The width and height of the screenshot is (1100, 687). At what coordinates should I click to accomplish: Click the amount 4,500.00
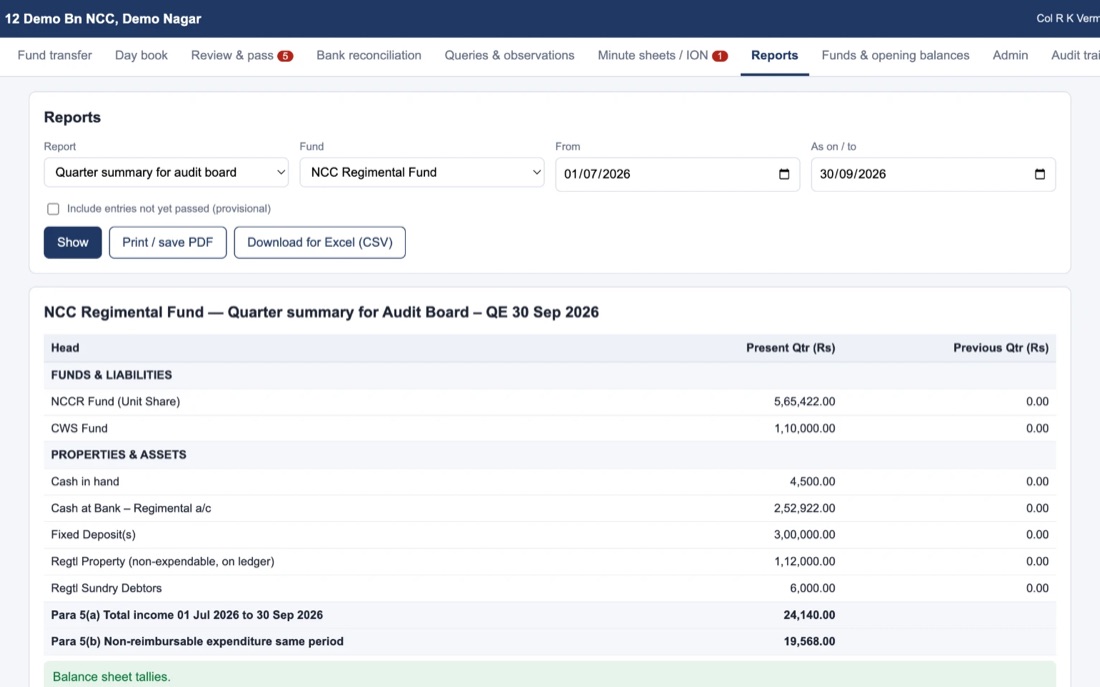click(x=812, y=481)
